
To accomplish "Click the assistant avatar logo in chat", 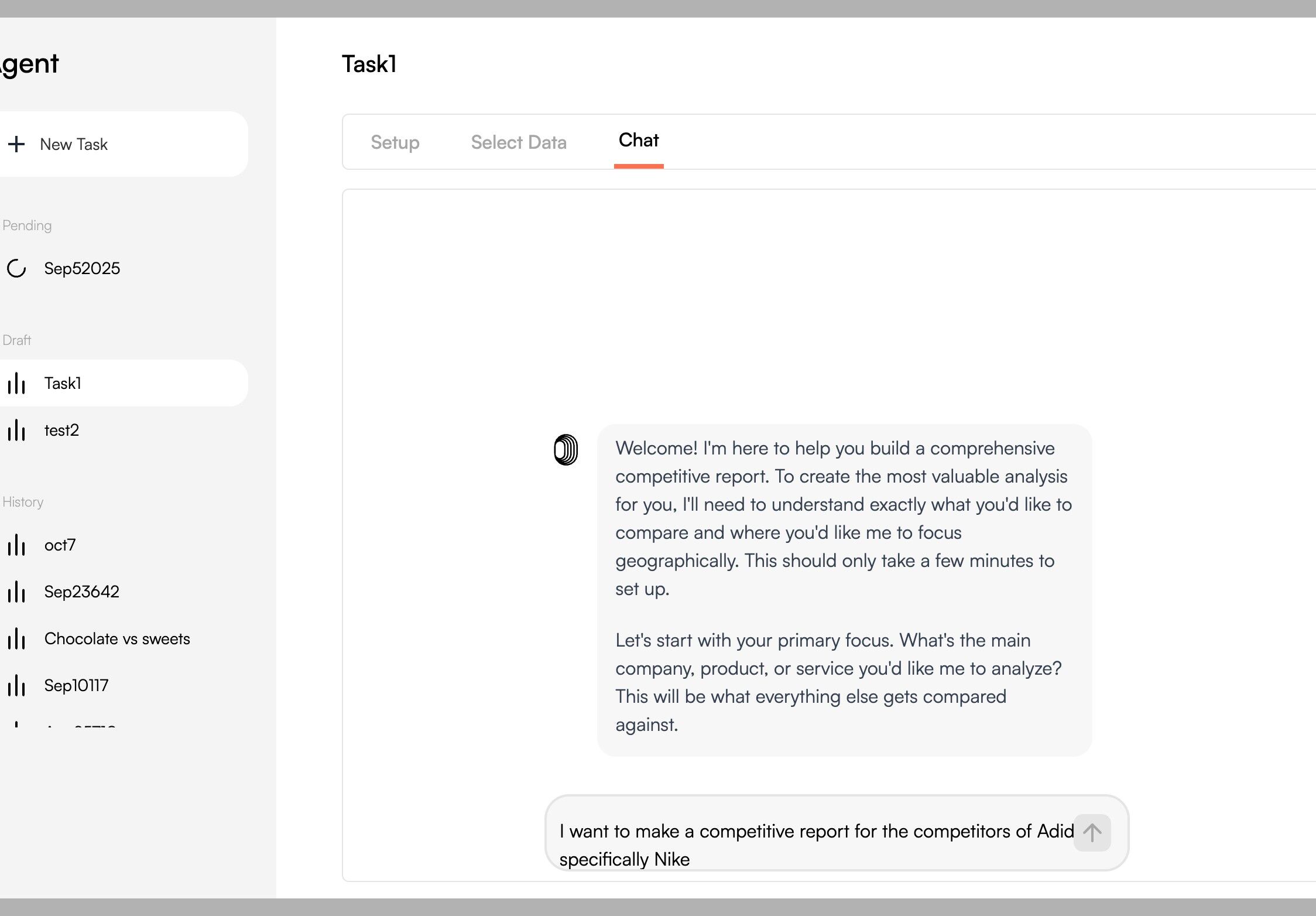I will [x=566, y=450].
